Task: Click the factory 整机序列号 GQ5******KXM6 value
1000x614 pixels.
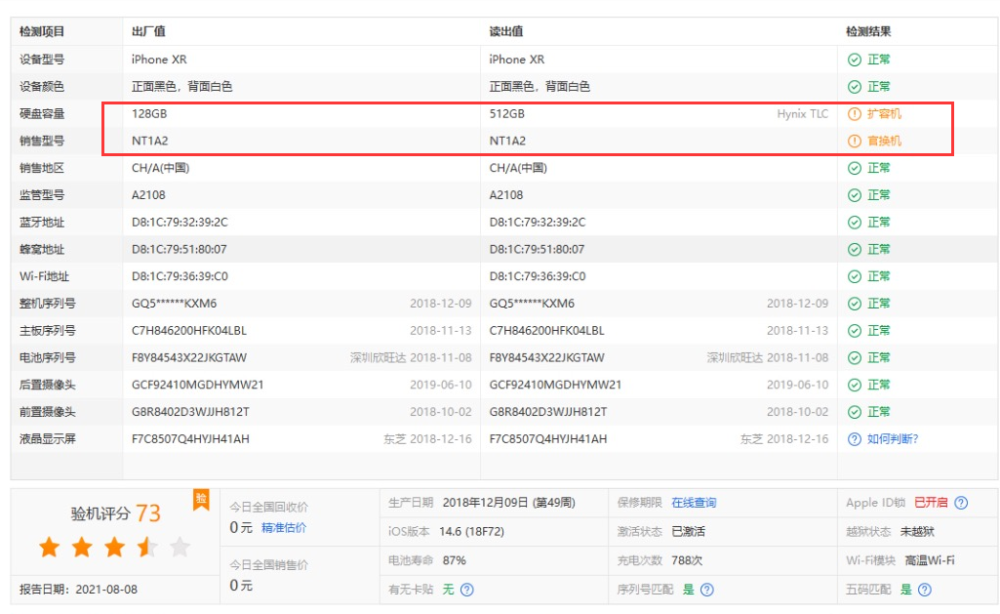Action: coord(174,303)
